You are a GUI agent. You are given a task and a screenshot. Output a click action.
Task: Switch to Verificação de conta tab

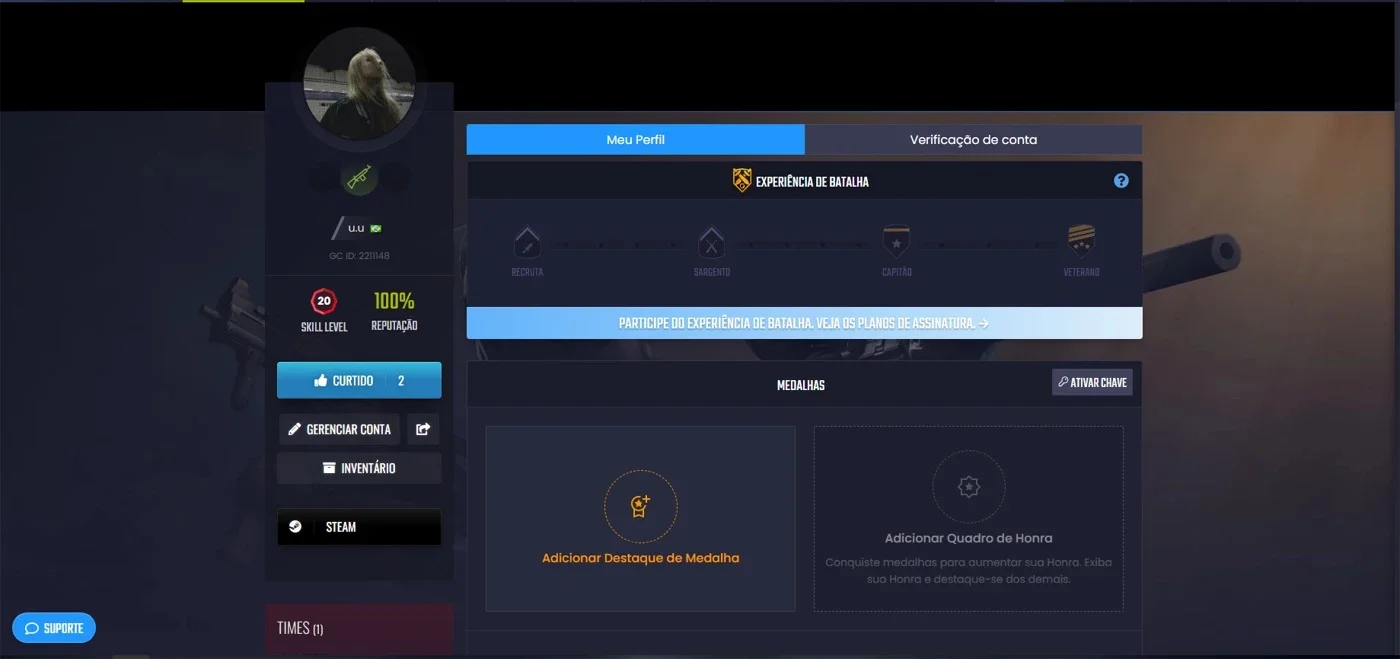click(973, 139)
